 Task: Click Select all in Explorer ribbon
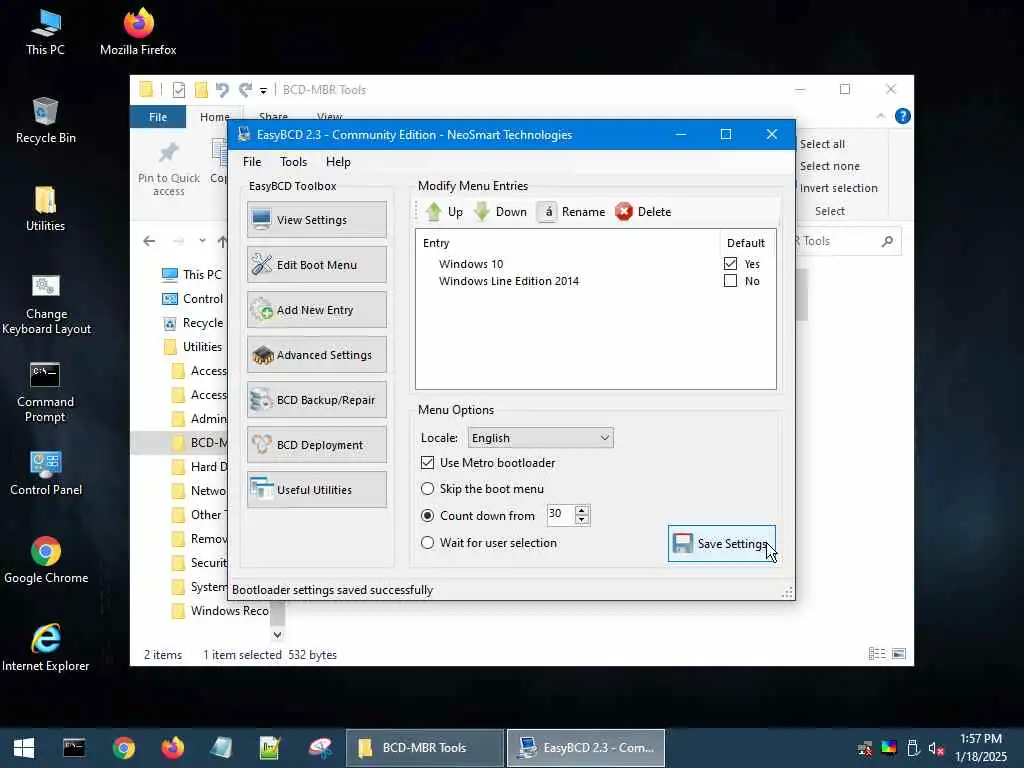(822, 144)
